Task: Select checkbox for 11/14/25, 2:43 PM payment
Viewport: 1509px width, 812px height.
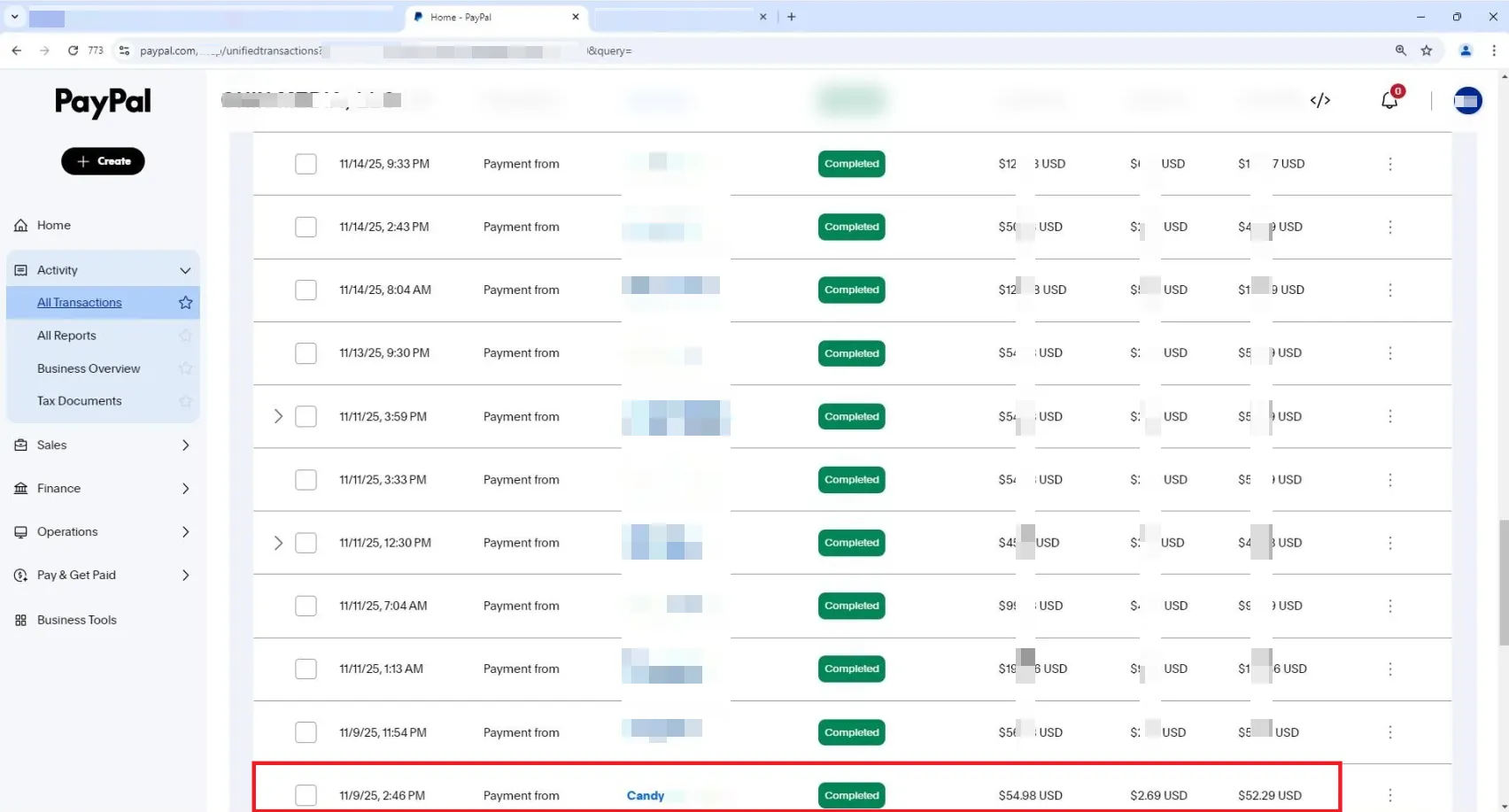Action: point(306,227)
